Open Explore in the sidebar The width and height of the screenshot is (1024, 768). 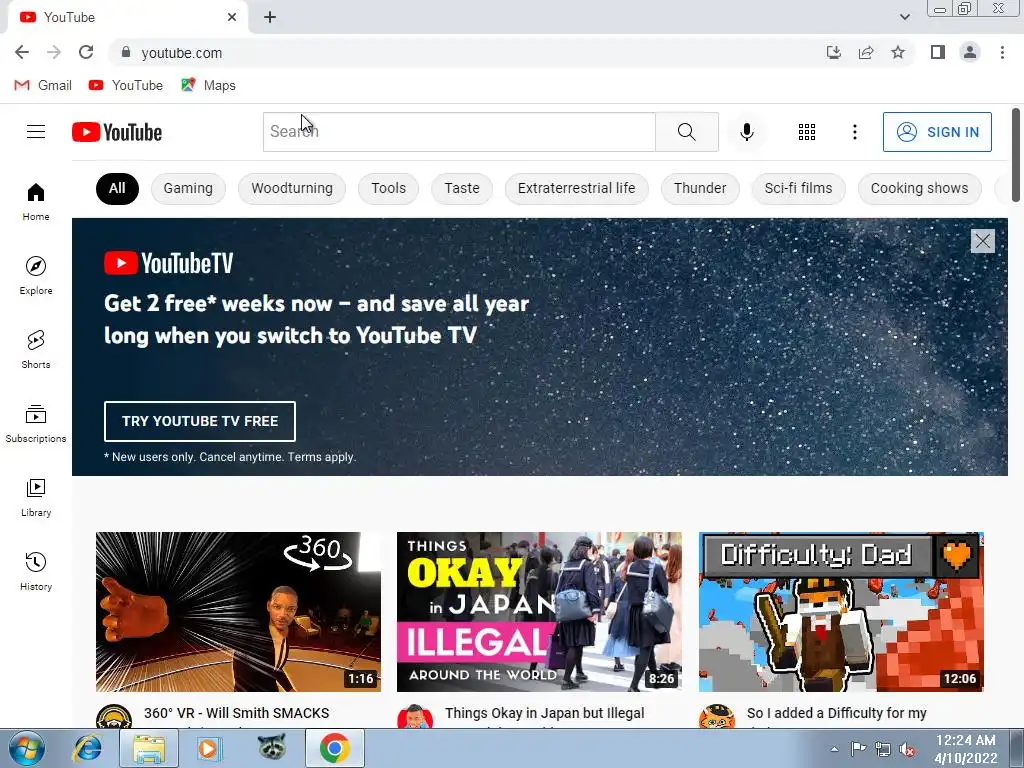[x=36, y=276]
